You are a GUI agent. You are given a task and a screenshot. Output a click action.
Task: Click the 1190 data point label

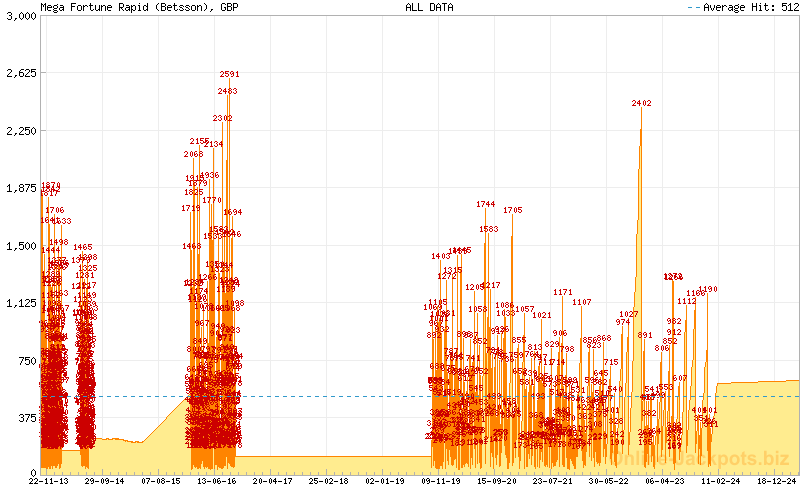click(708, 289)
